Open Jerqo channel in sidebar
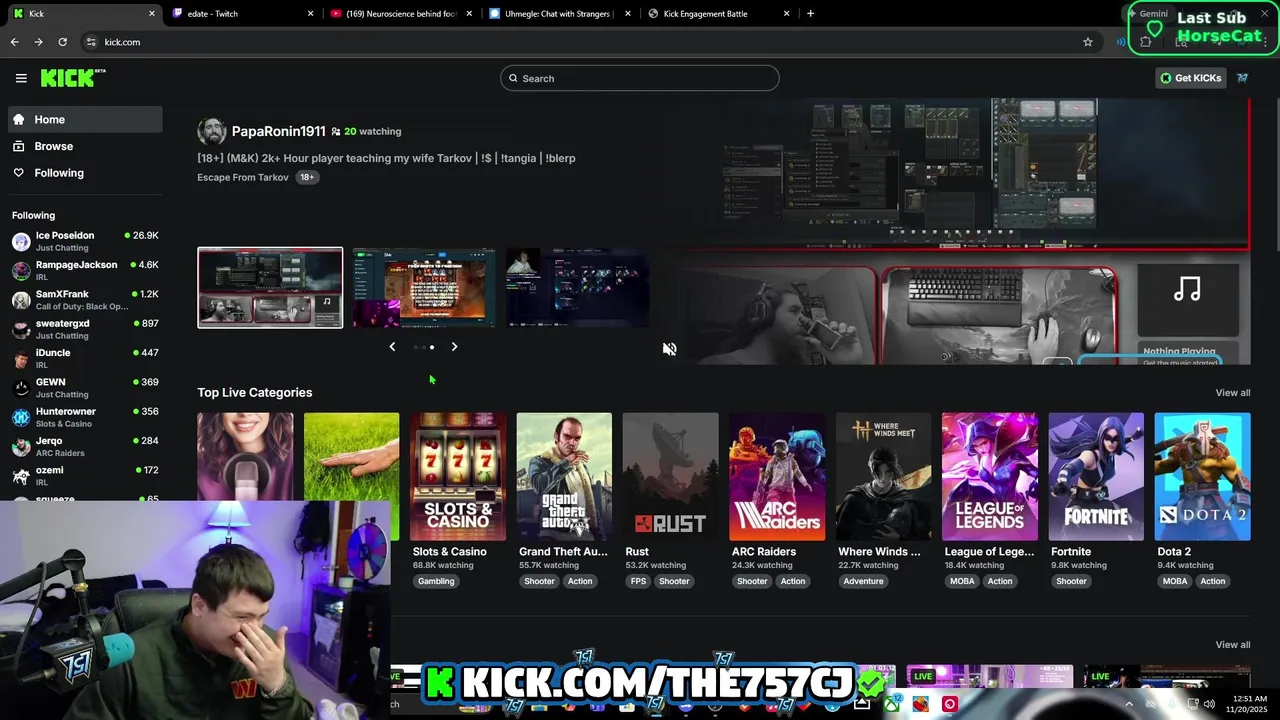Screen dimensions: 1280x720 pos(85,446)
